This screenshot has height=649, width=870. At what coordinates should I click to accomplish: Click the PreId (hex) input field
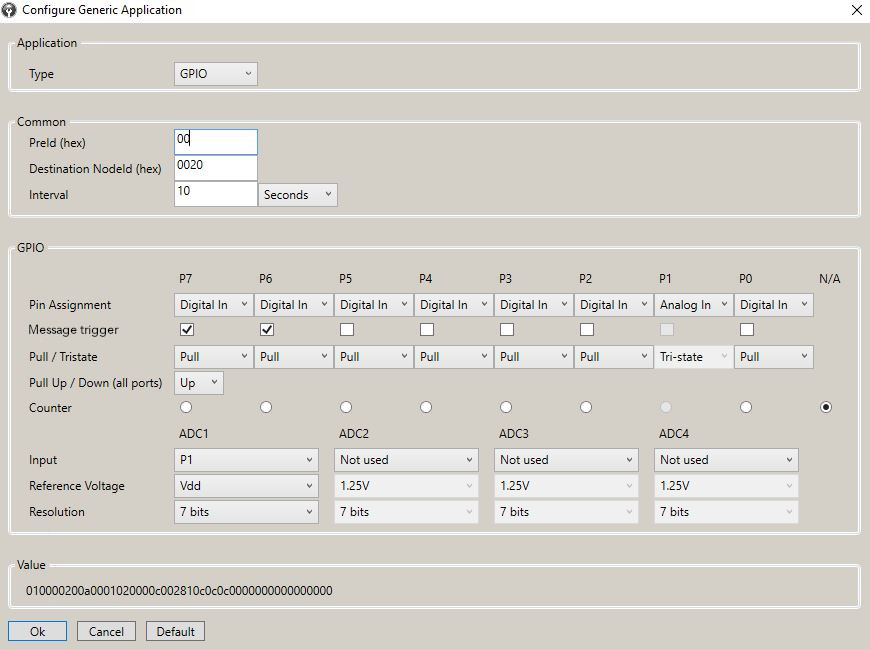215,142
